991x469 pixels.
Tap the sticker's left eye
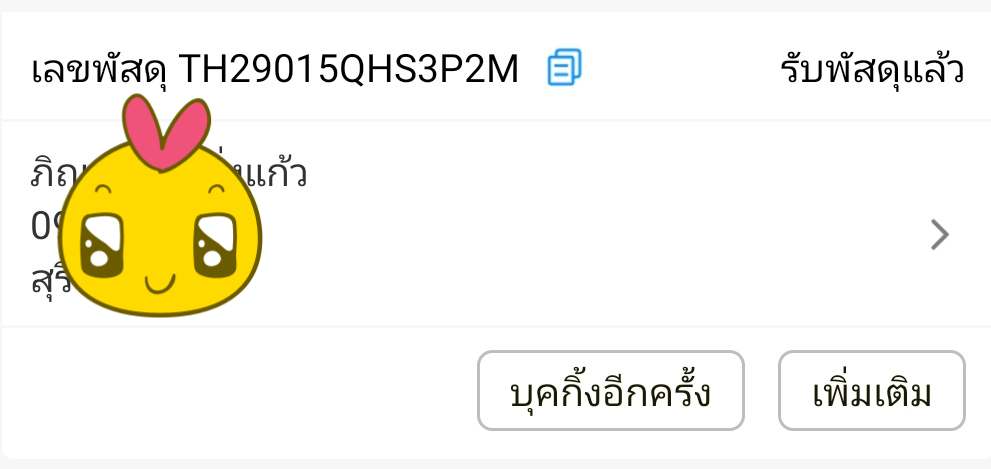click(x=101, y=245)
